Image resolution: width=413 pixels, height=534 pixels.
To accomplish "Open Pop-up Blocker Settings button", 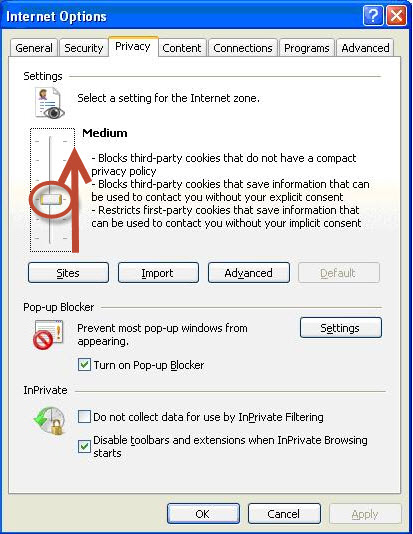I will tap(341, 328).
